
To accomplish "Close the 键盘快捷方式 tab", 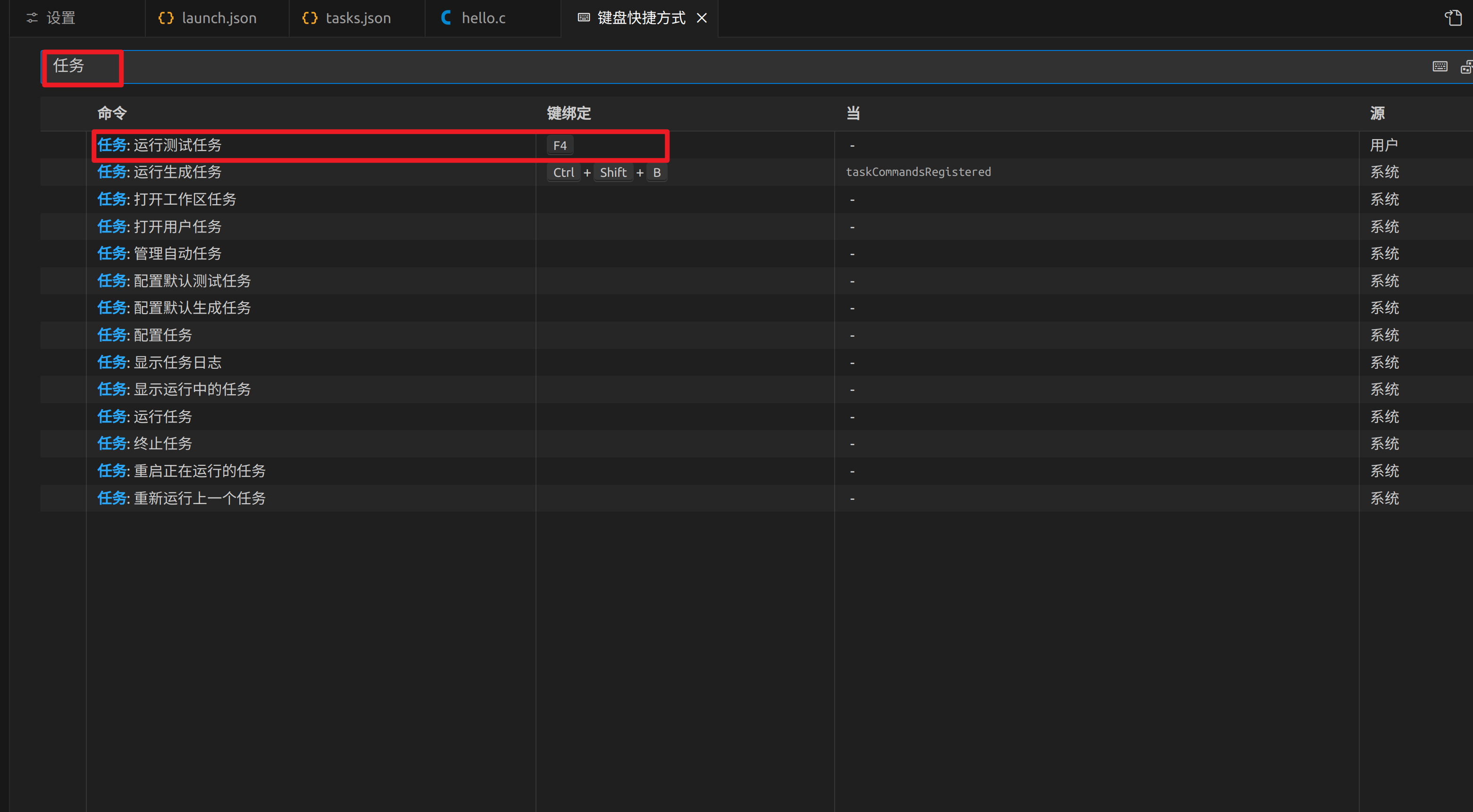I will pyautogui.click(x=702, y=18).
